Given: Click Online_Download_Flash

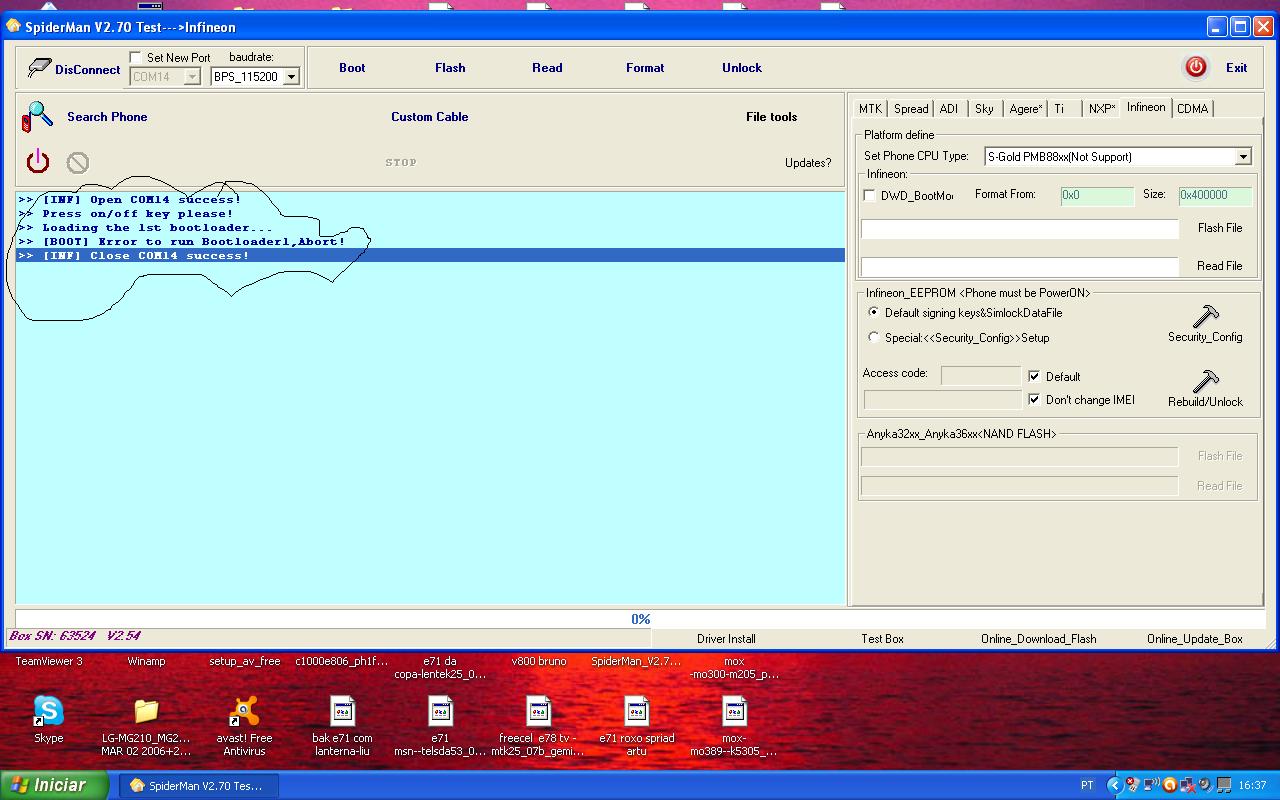Looking at the screenshot, I should click(1038, 639).
